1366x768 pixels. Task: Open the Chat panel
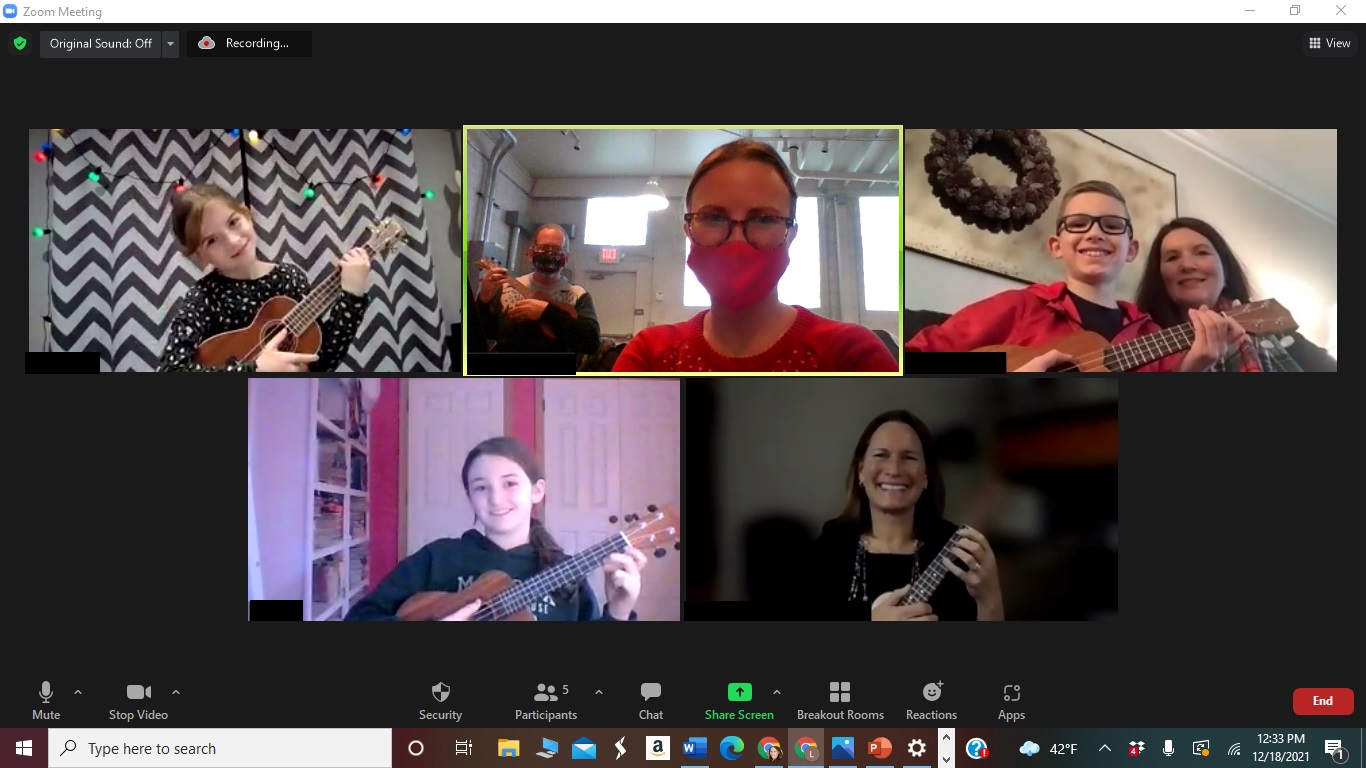pyautogui.click(x=651, y=700)
